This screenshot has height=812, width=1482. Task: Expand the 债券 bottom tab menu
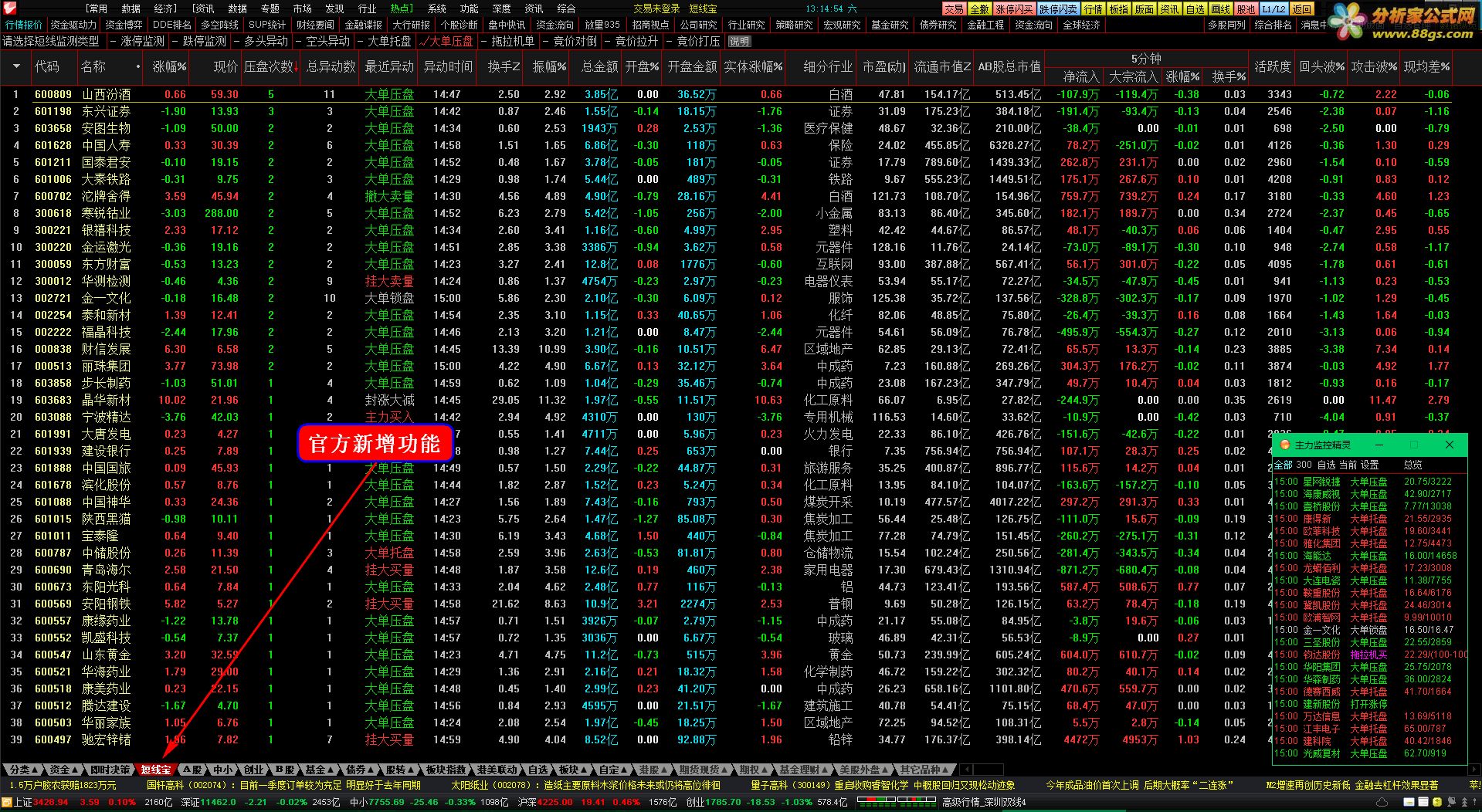(360, 770)
